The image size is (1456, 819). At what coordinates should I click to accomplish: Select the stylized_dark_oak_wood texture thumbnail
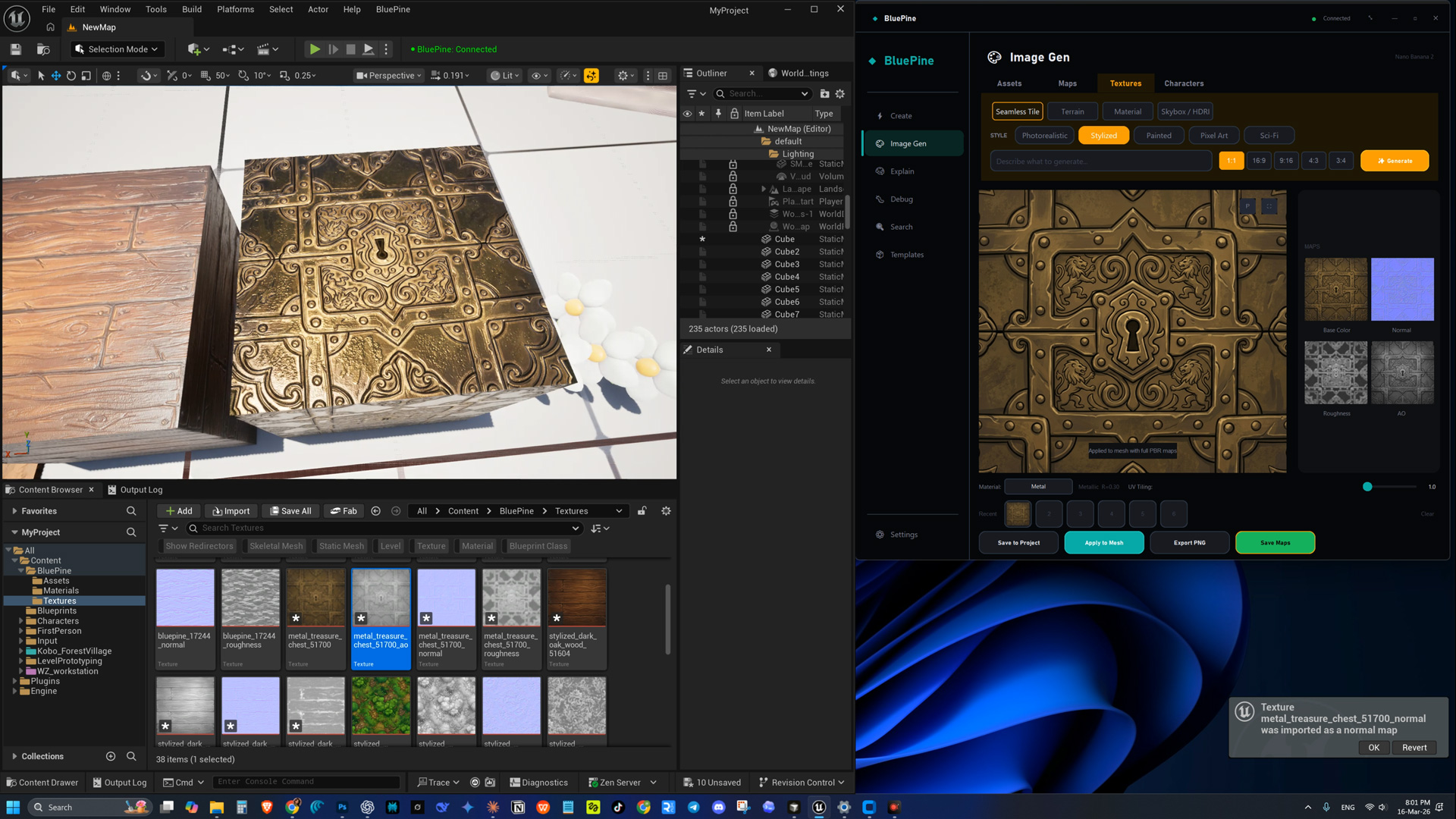click(x=576, y=599)
